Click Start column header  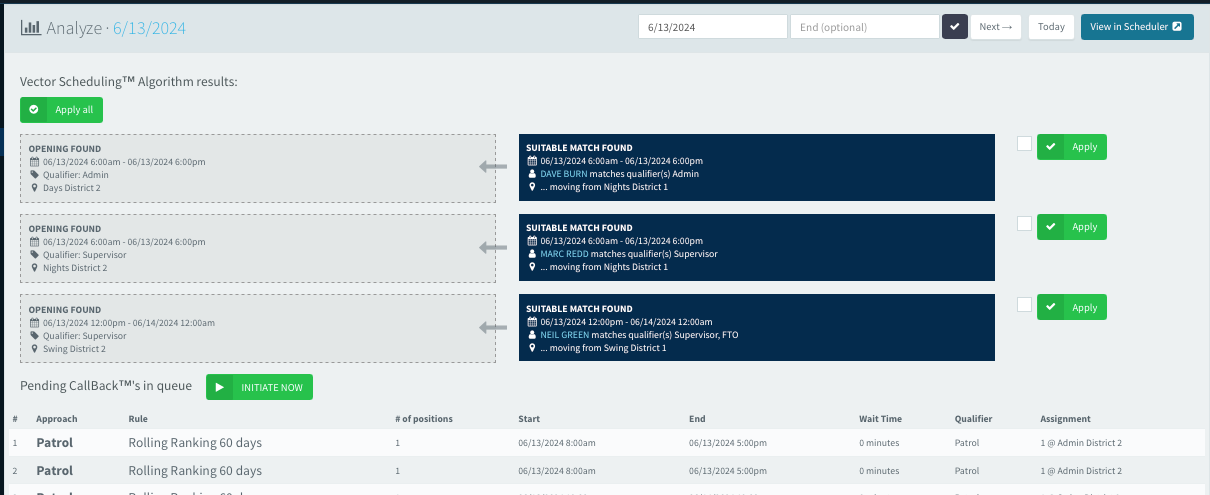(529, 419)
